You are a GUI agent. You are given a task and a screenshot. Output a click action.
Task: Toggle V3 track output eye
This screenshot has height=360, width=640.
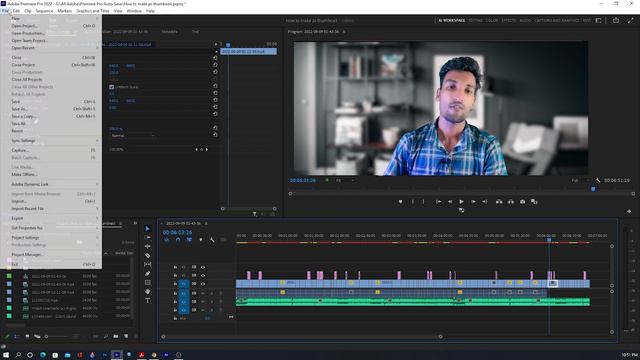coord(203,267)
